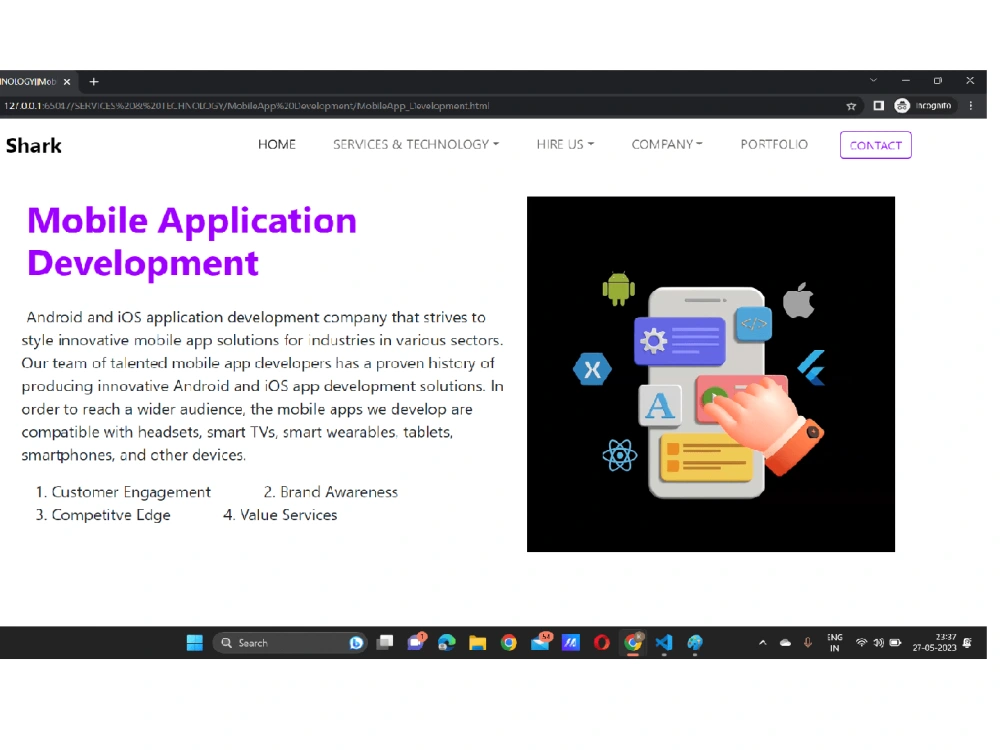Open Google Chrome taskbar icon
1000x750 pixels.
pyautogui.click(x=508, y=643)
